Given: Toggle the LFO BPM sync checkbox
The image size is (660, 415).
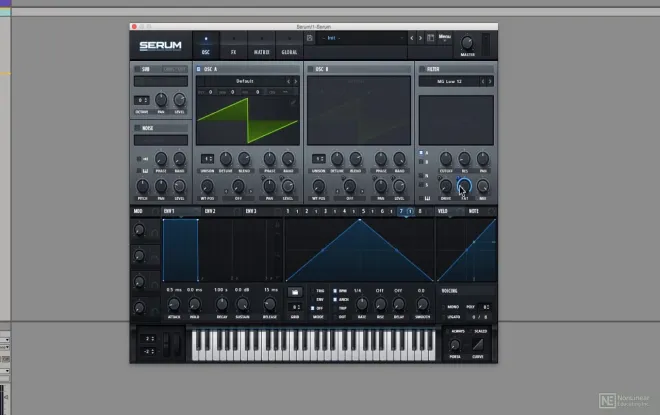Looking at the screenshot, I should pos(335,291).
